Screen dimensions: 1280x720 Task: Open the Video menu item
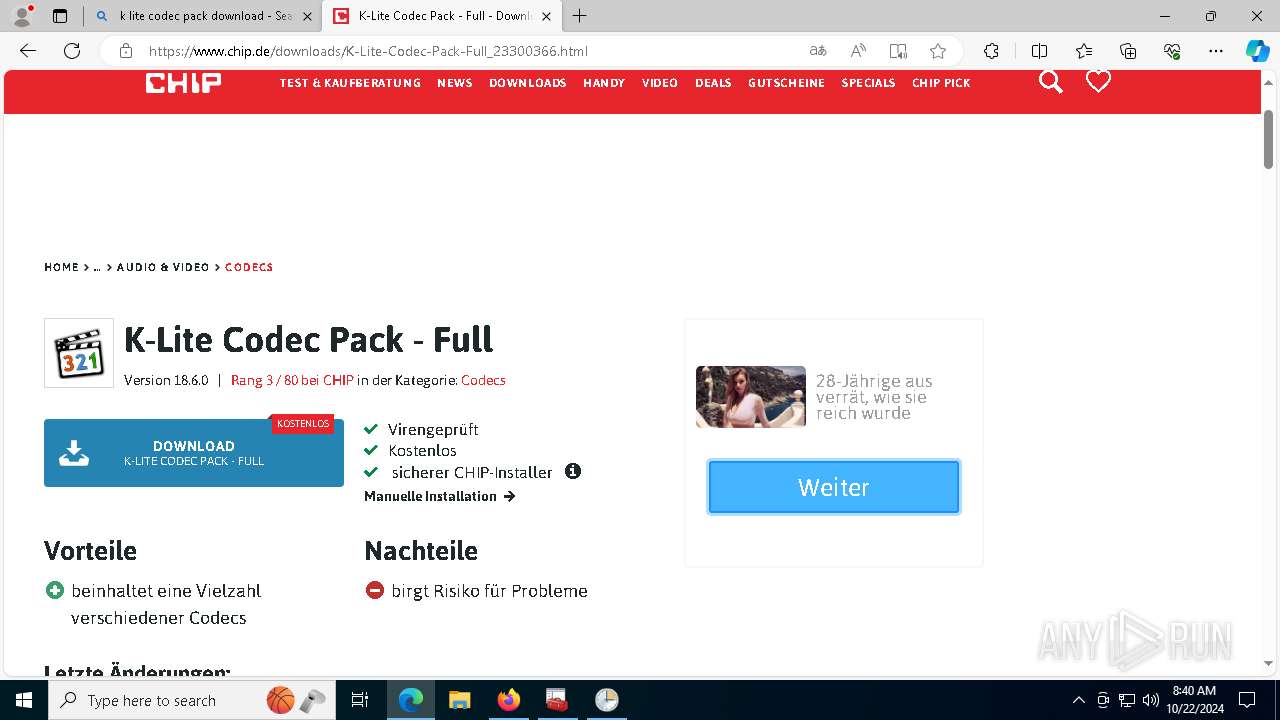(660, 83)
